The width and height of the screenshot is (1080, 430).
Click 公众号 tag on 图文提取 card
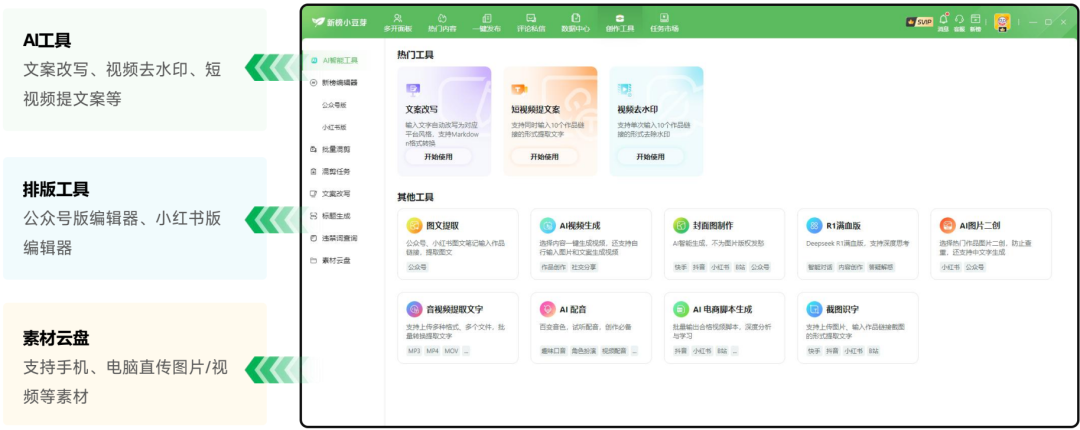(x=416, y=267)
